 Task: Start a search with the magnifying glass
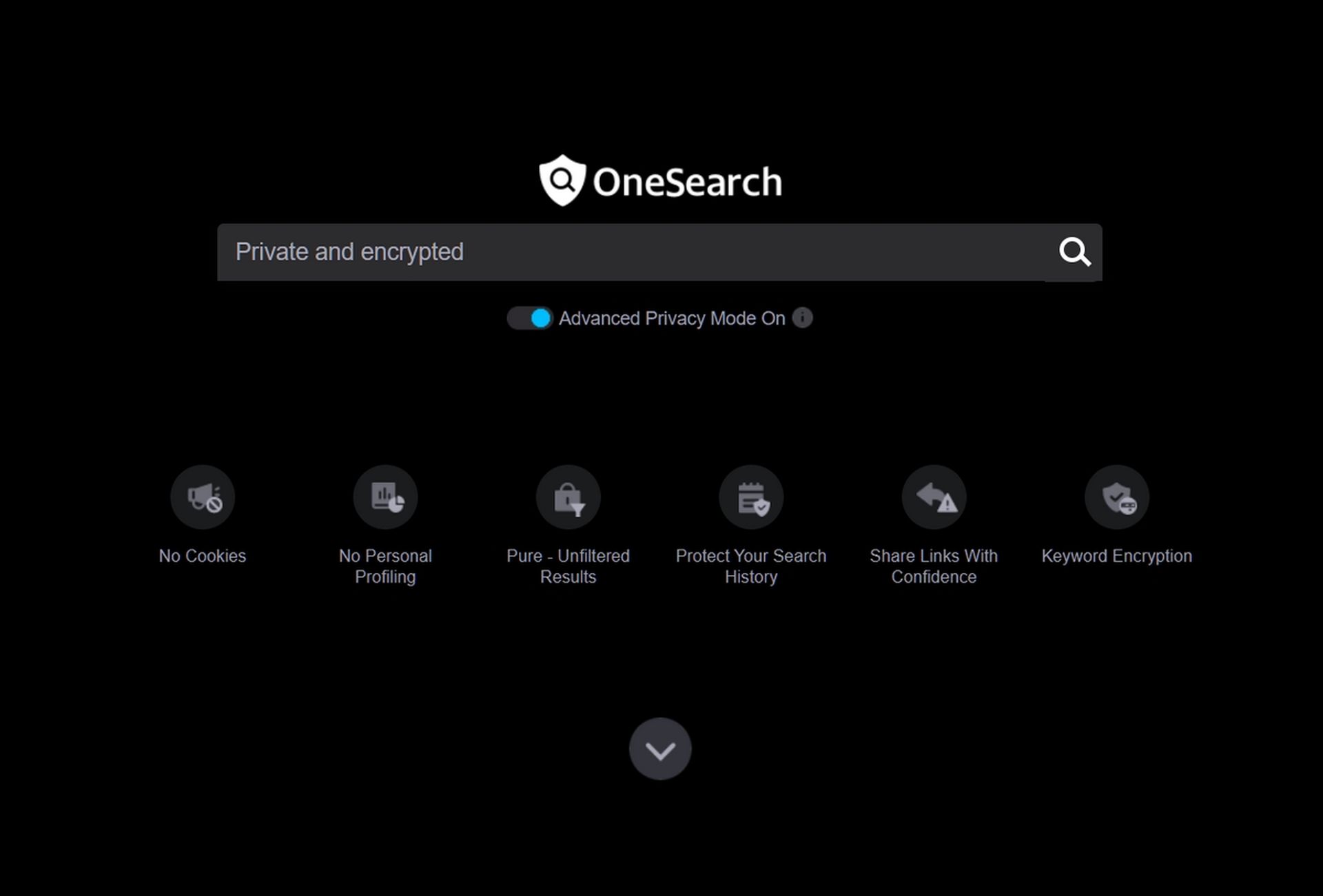(1074, 252)
